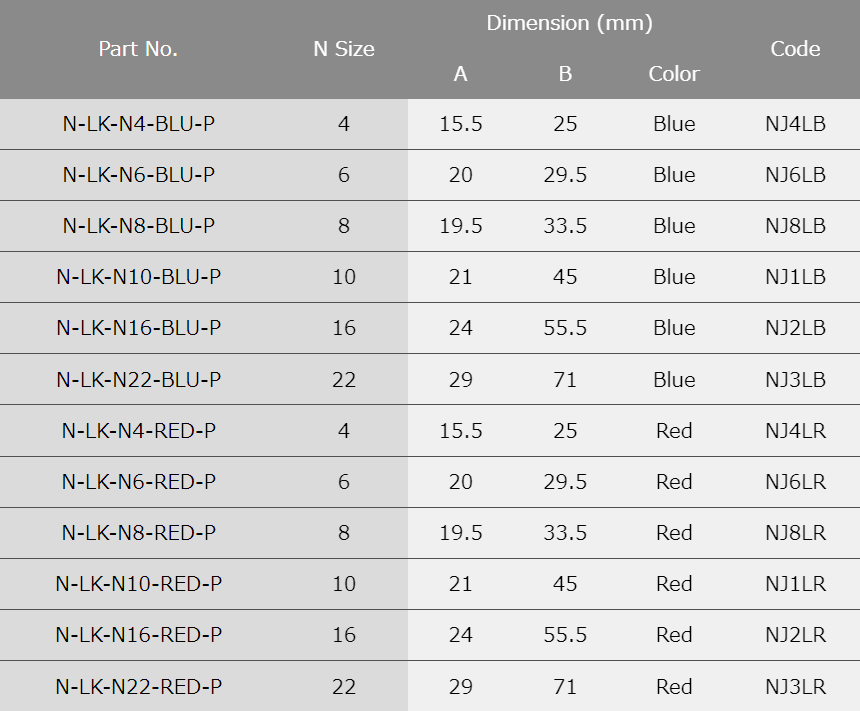Viewport: 860px width, 711px height.
Task: Open part N-LK-N10-BLU-P
Action: point(139,277)
